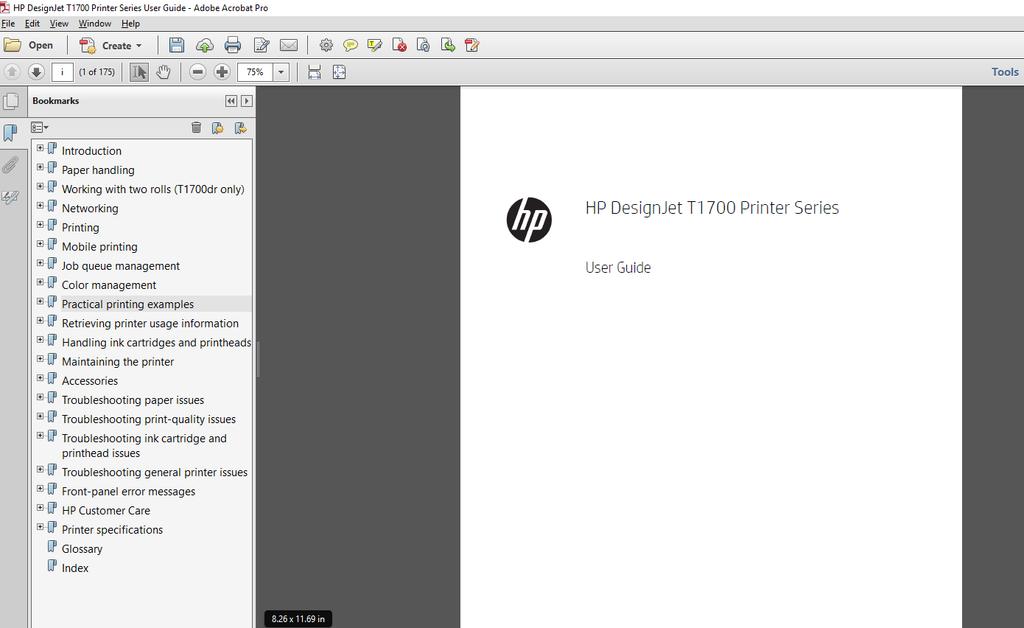Open the Window menu
1024x628 pixels.
click(x=95, y=24)
